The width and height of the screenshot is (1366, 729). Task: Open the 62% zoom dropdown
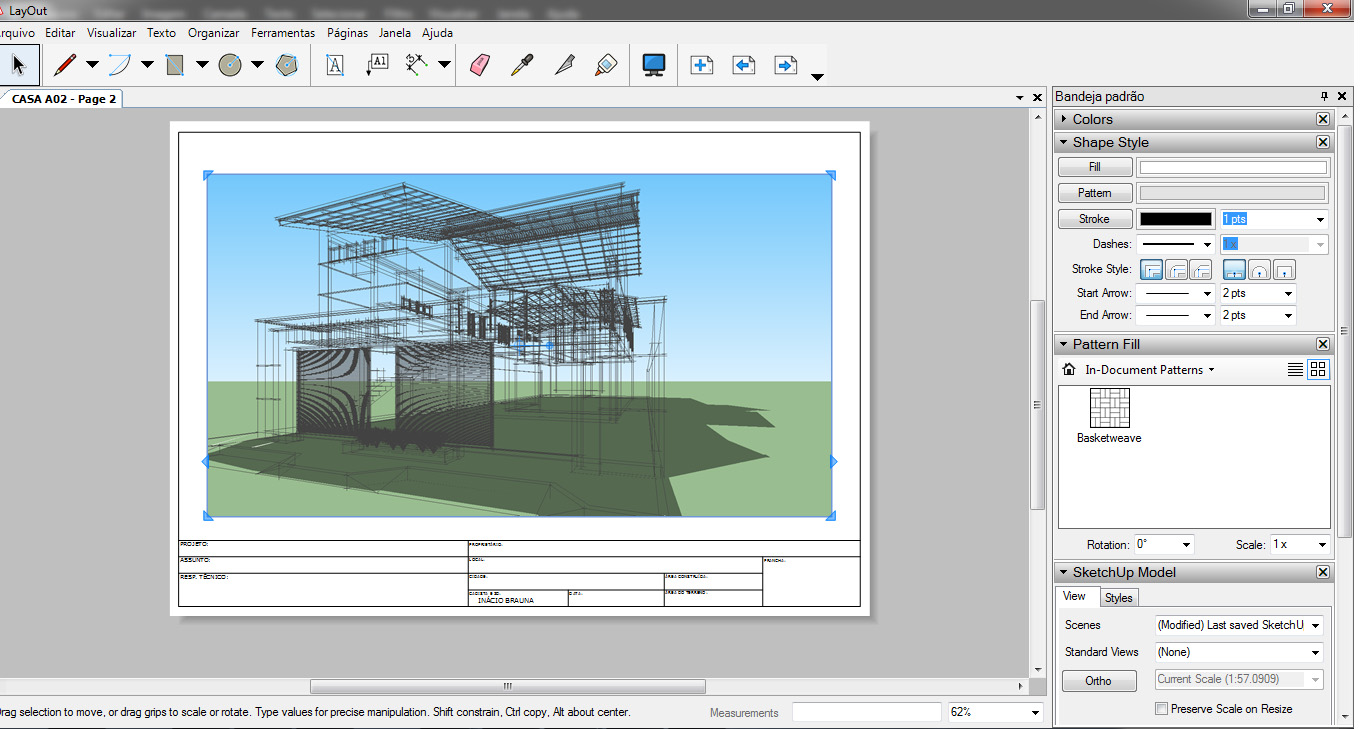point(1035,713)
